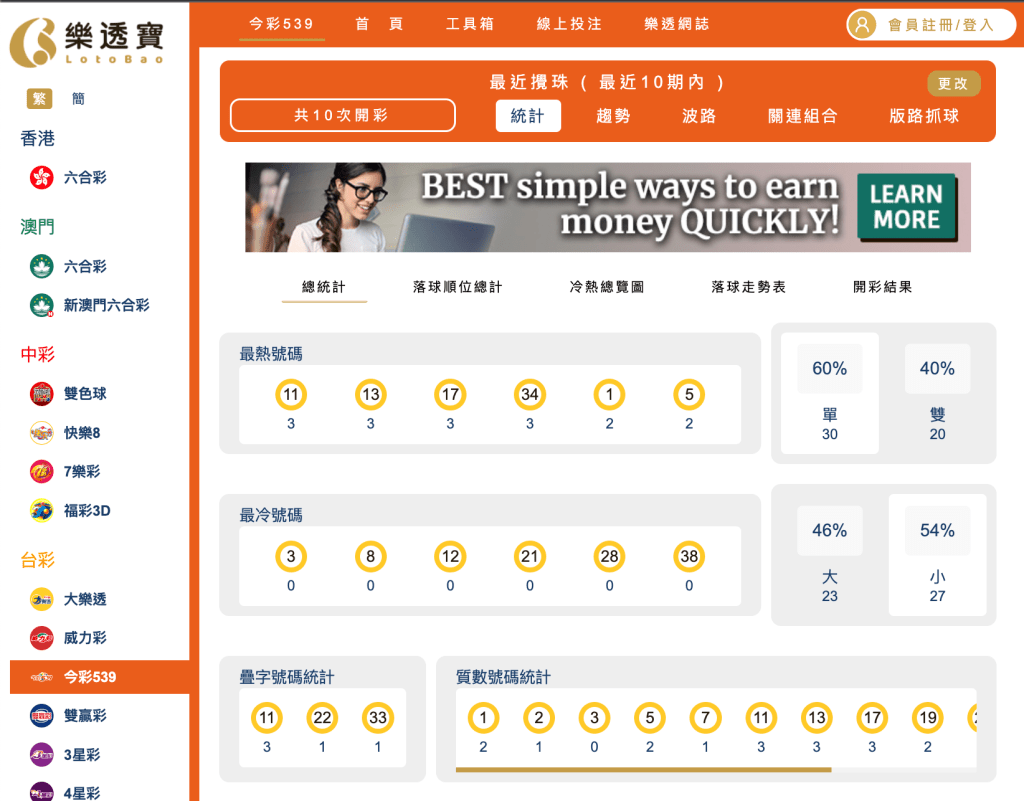Viewport: 1024px width, 801px height.
Task: Click the 新澳門六合彩 lottery icon
Action: tap(41, 305)
